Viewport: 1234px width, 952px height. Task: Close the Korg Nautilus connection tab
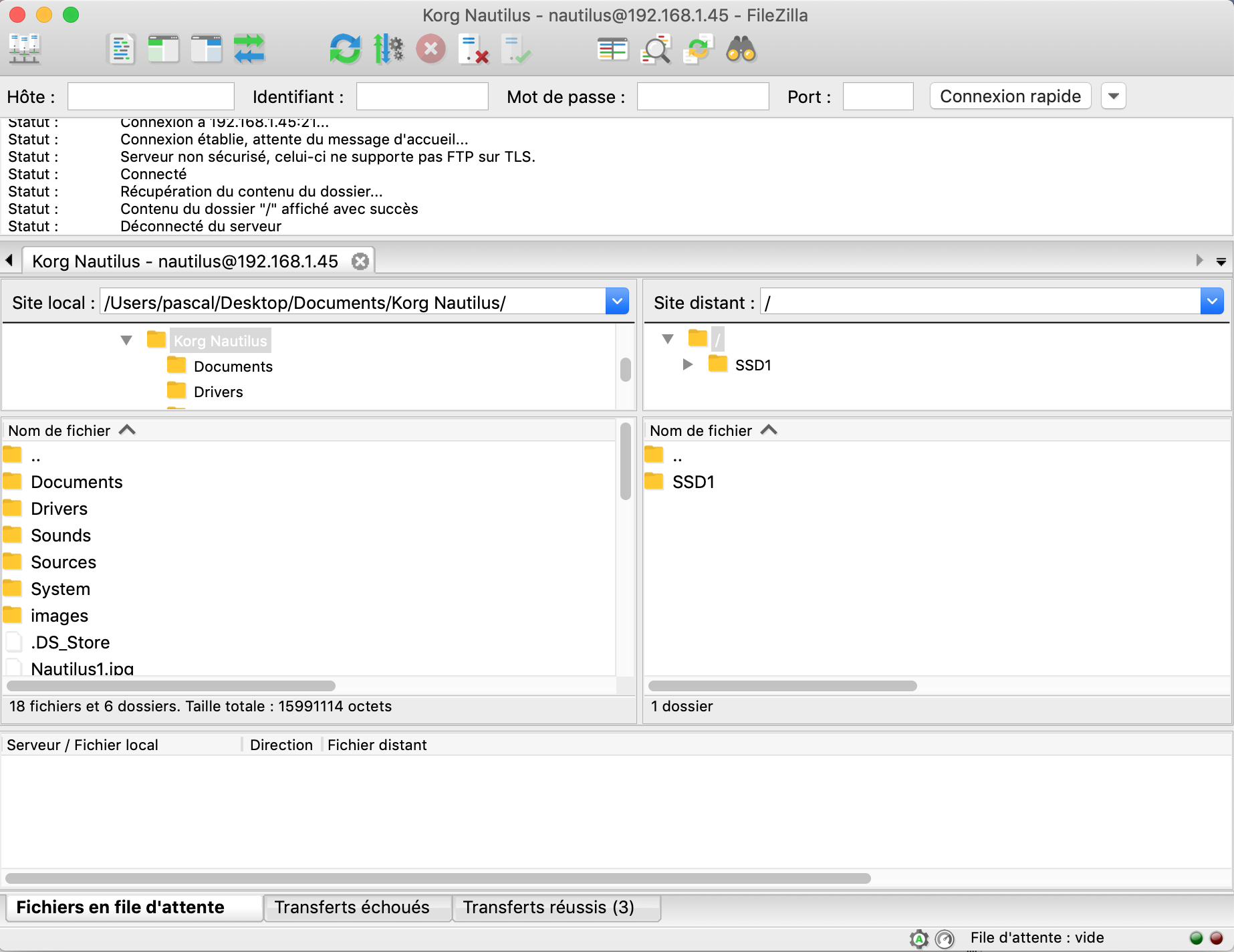click(x=360, y=261)
